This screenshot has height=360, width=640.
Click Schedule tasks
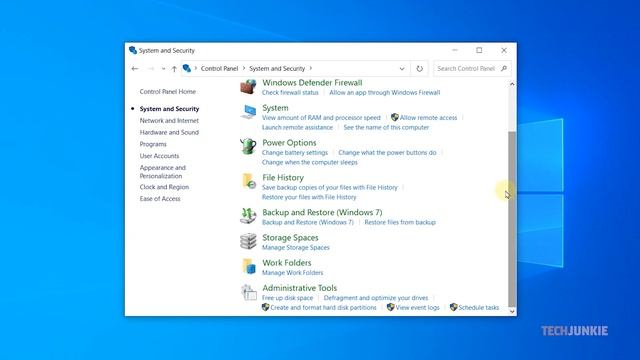tap(478, 308)
